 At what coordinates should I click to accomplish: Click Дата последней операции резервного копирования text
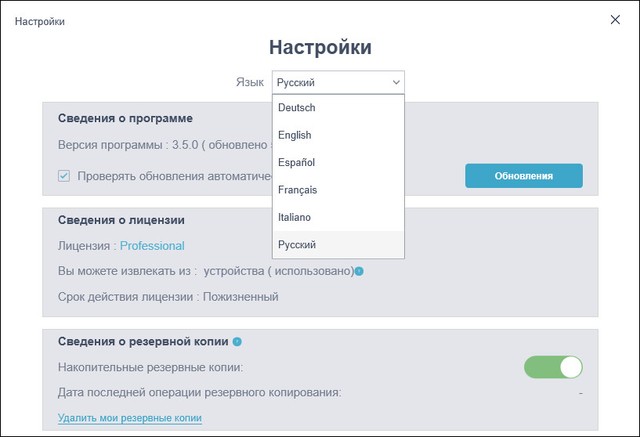pos(199,392)
